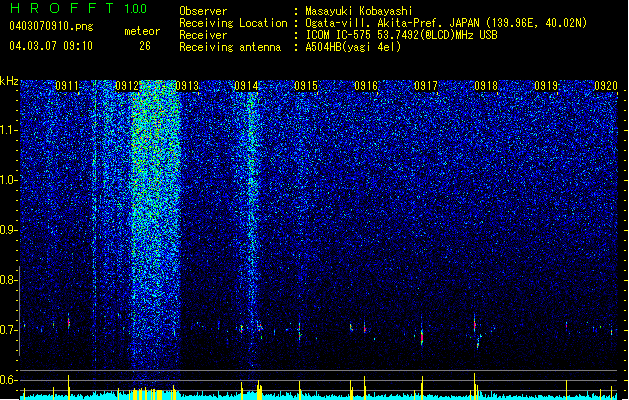This screenshot has width=629, height=400.
Task: Click the 0918 time marker
Action: (486, 86)
